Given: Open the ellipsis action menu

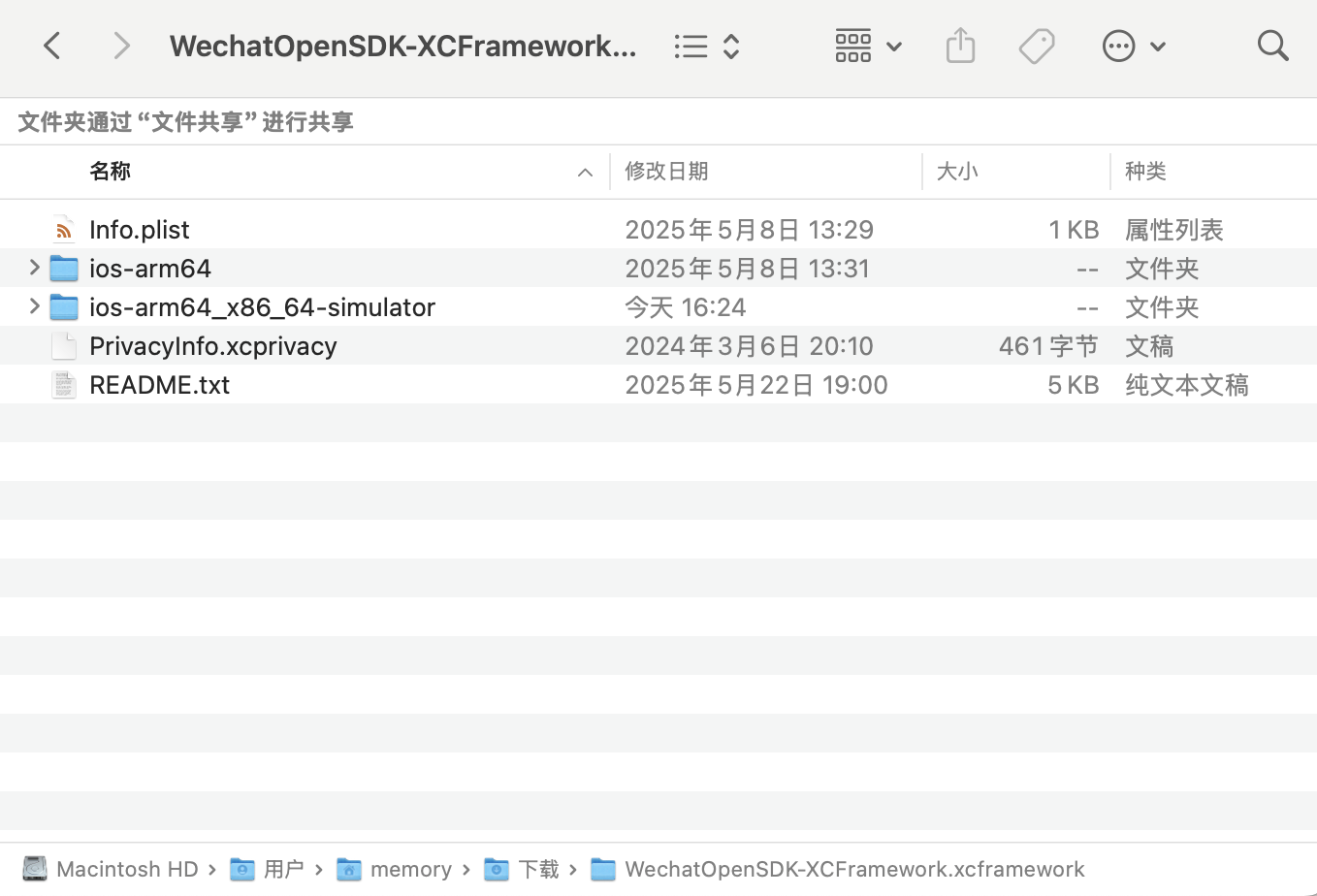Looking at the screenshot, I should point(1134,46).
